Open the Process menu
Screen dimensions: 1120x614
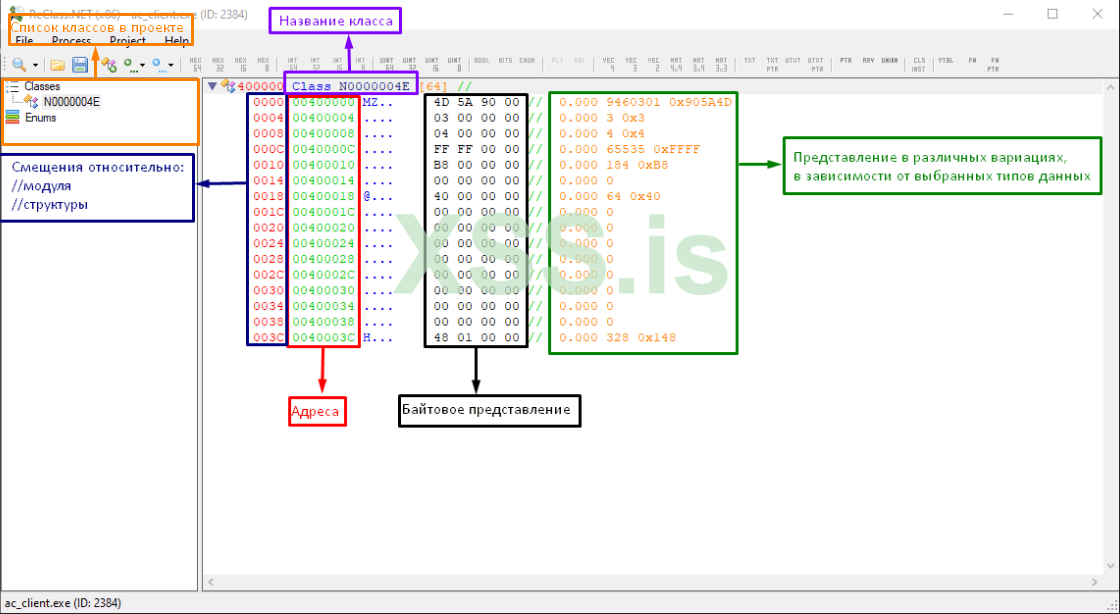tap(71, 41)
